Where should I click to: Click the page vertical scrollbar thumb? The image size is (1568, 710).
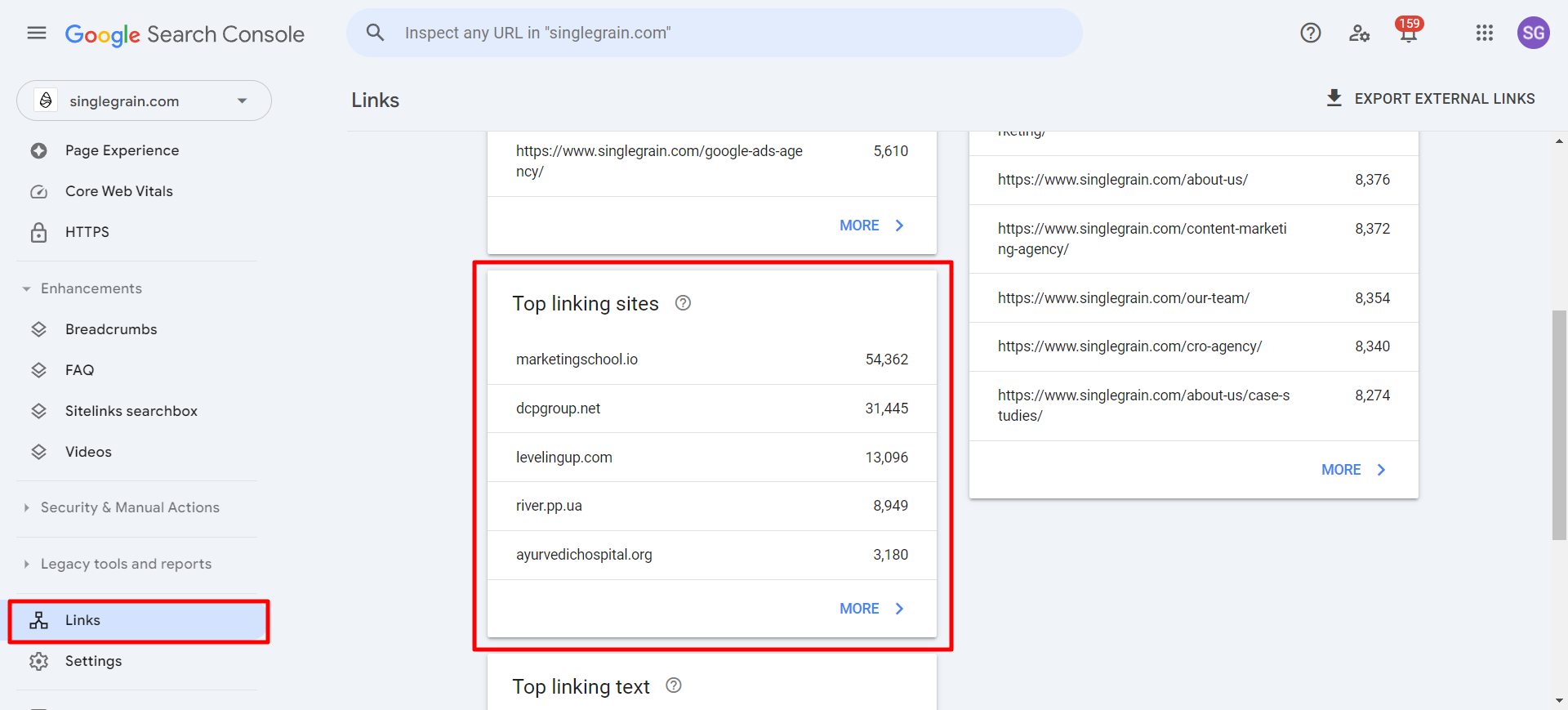pos(1559,425)
